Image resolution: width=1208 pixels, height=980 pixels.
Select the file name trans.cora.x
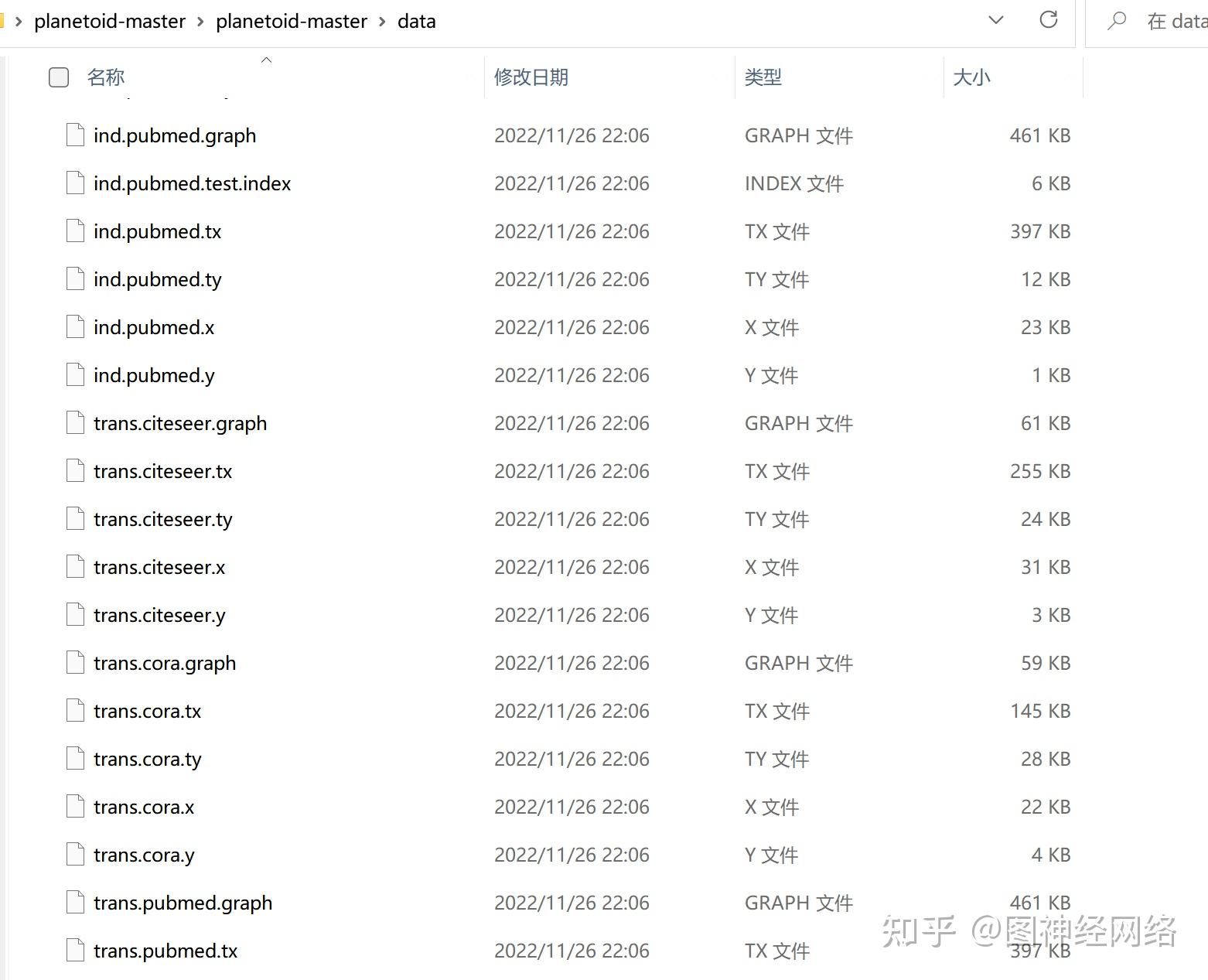tap(144, 808)
